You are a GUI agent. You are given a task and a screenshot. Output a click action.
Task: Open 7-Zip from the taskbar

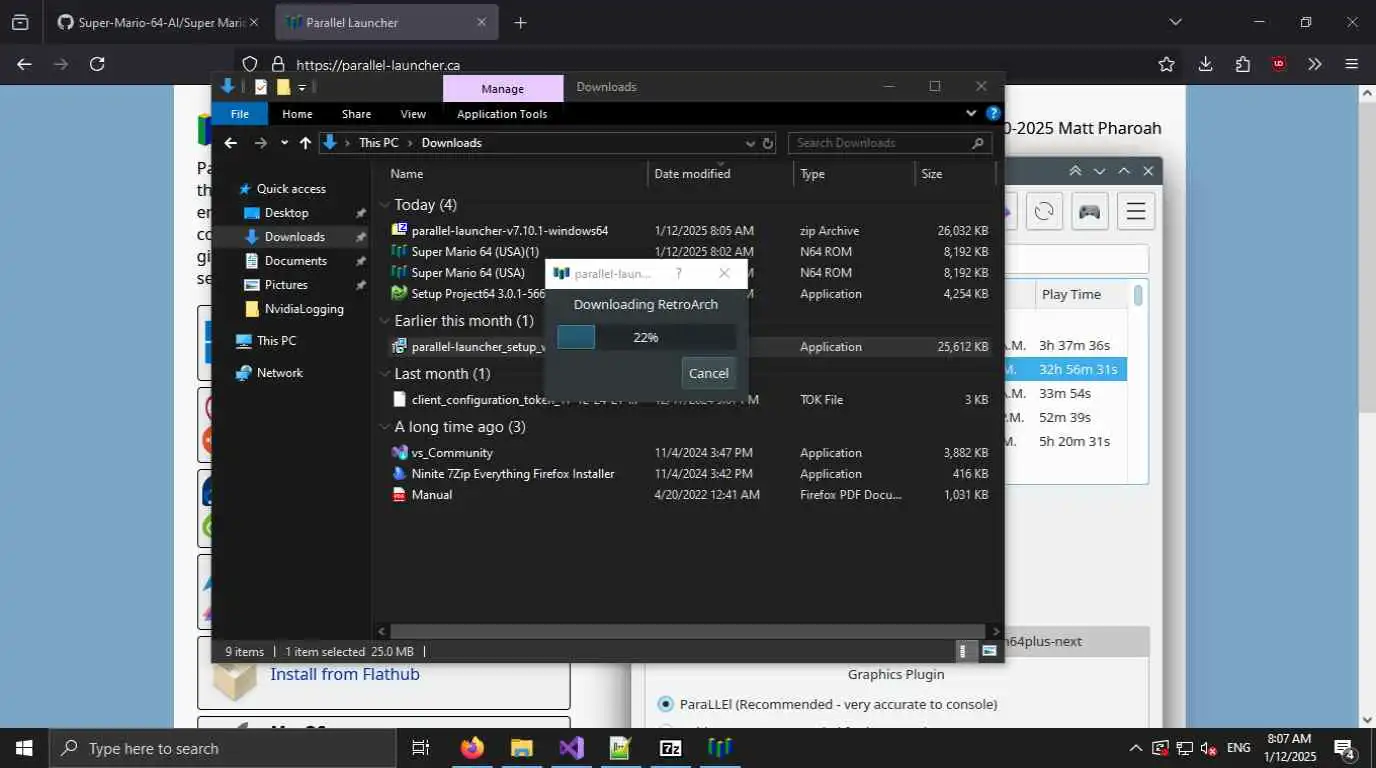pyautogui.click(x=670, y=748)
